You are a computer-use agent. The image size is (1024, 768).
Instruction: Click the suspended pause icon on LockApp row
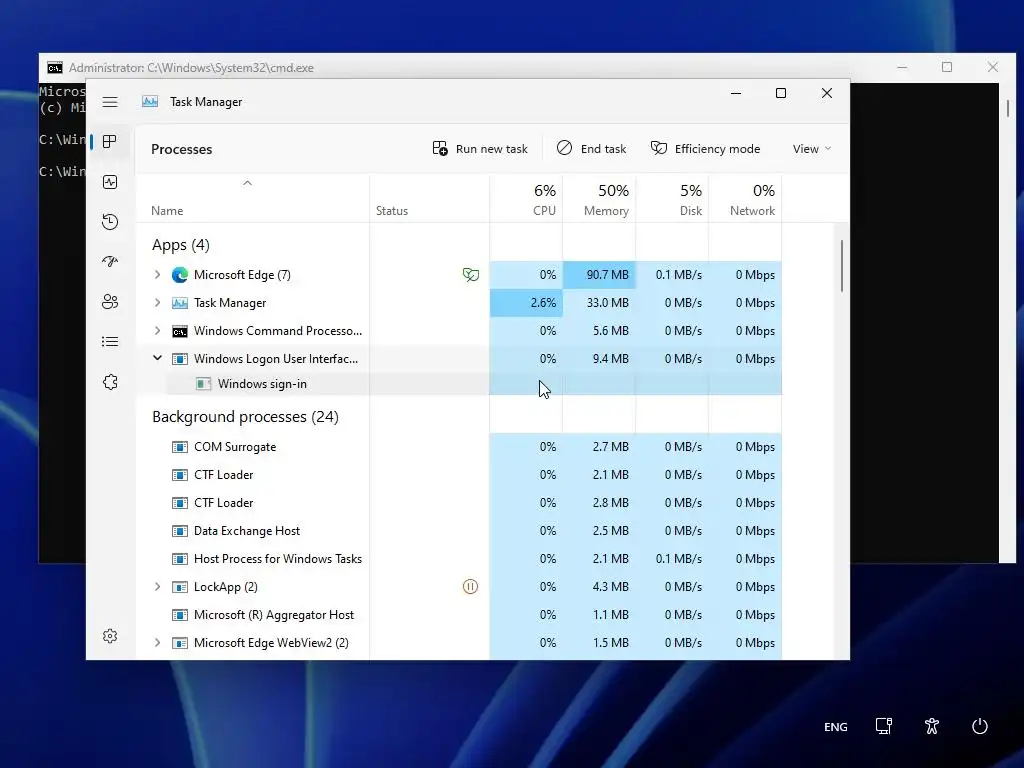[470, 586]
